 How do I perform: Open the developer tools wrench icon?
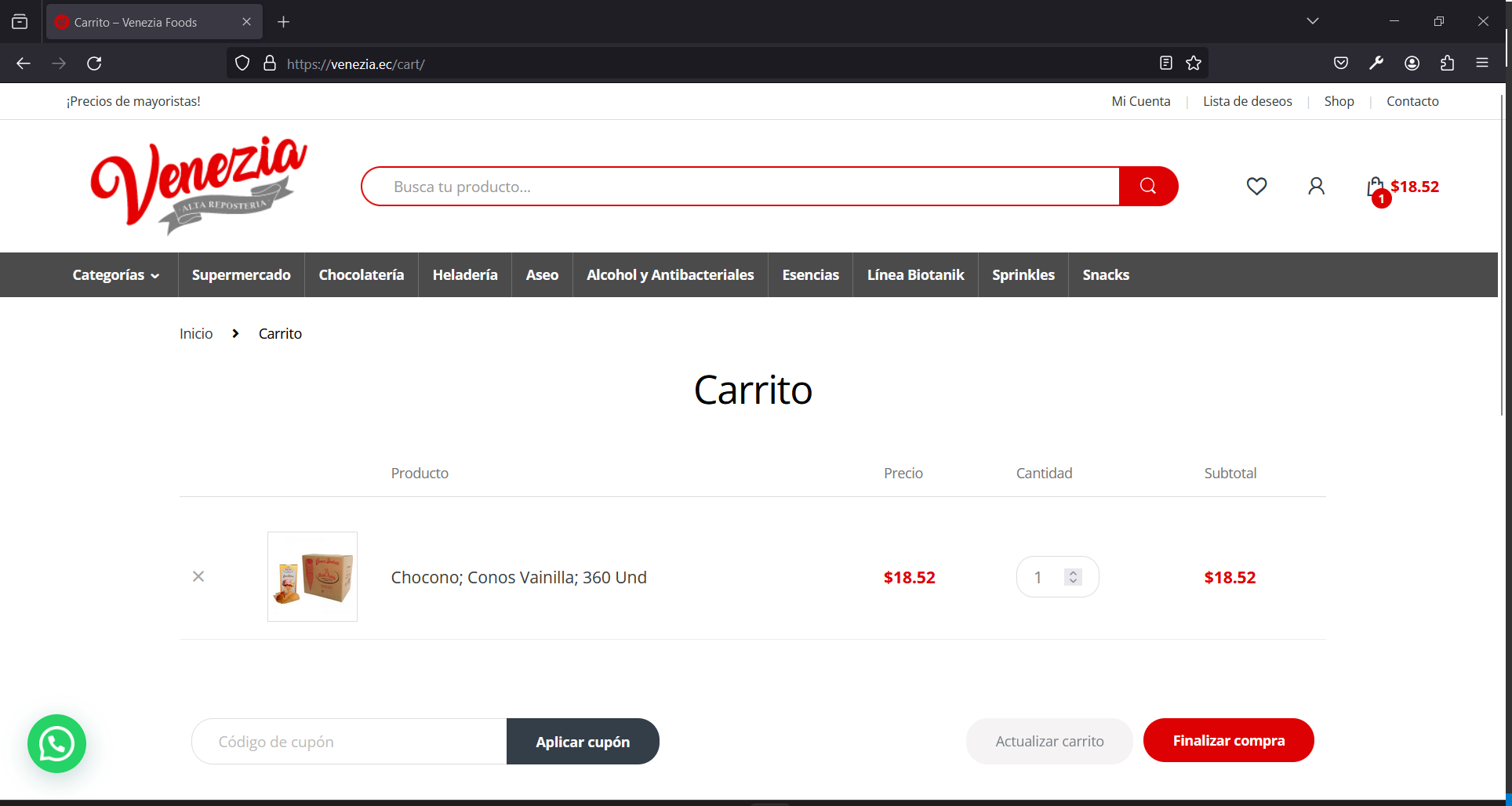click(x=1376, y=64)
